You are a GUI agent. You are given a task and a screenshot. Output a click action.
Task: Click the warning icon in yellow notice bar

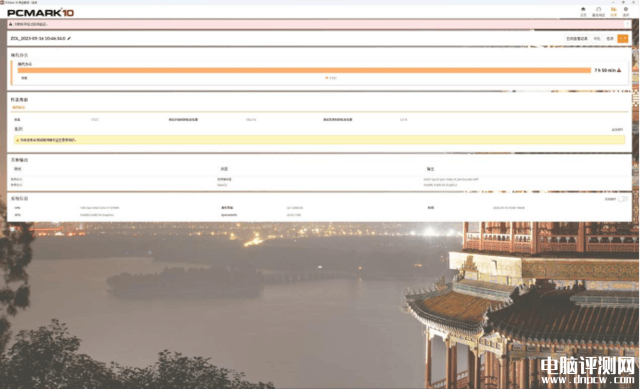coord(17,140)
